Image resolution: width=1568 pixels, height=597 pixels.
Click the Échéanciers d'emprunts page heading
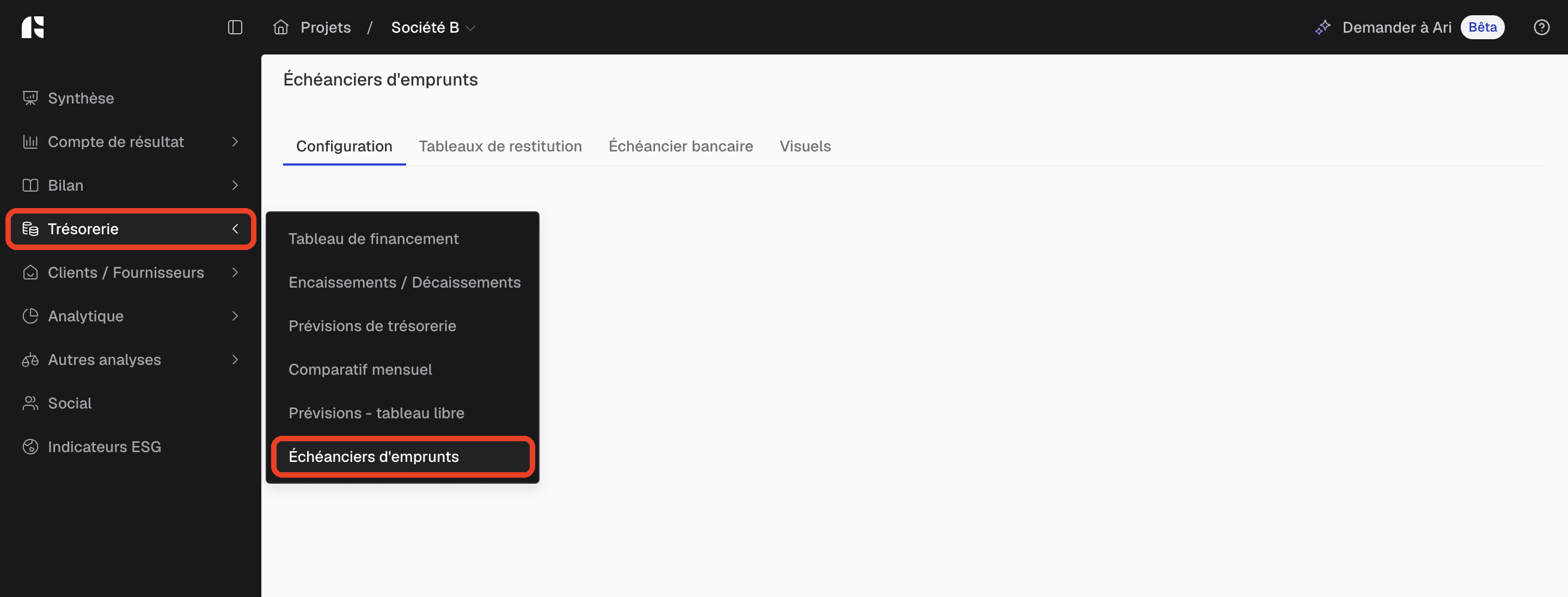click(381, 79)
